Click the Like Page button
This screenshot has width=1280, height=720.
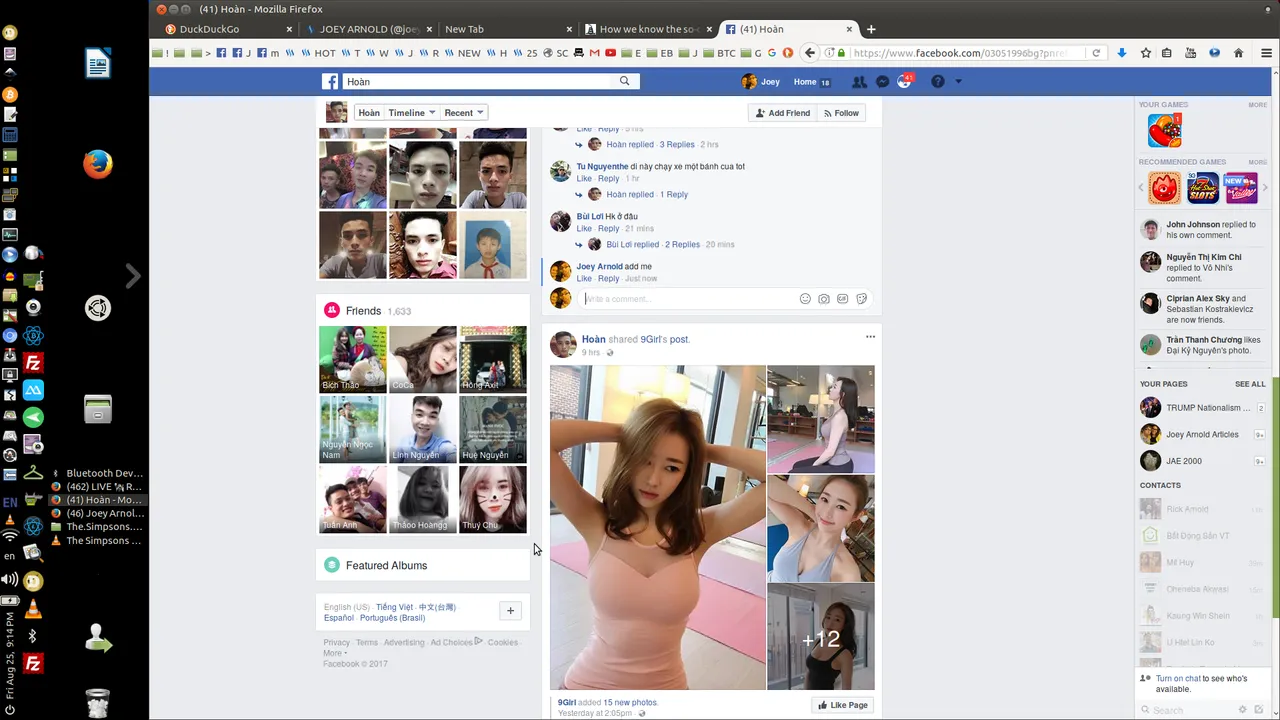(x=843, y=705)
